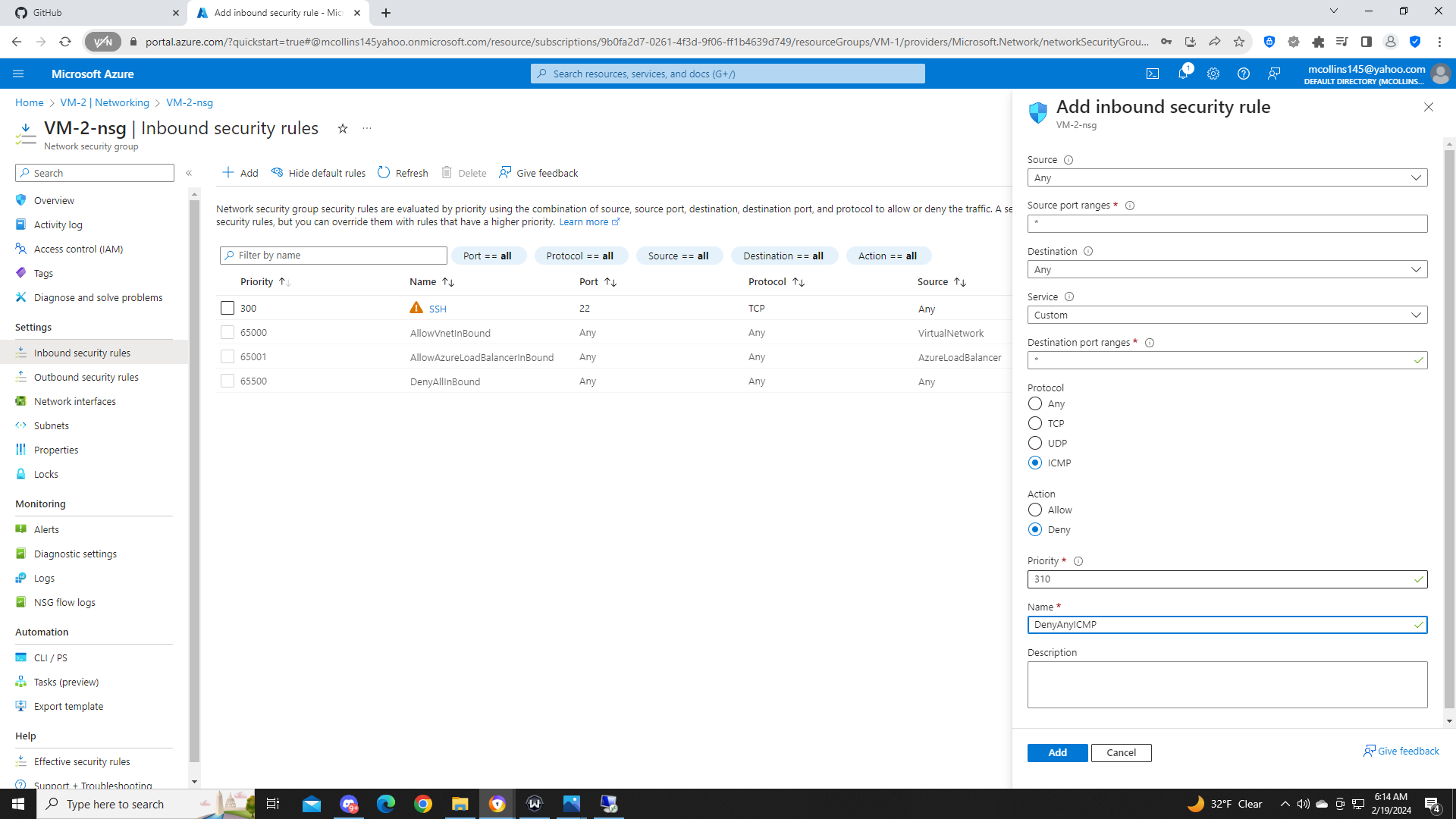
Task: Collapse the left sidebar menu
Action: coord(189,173)
